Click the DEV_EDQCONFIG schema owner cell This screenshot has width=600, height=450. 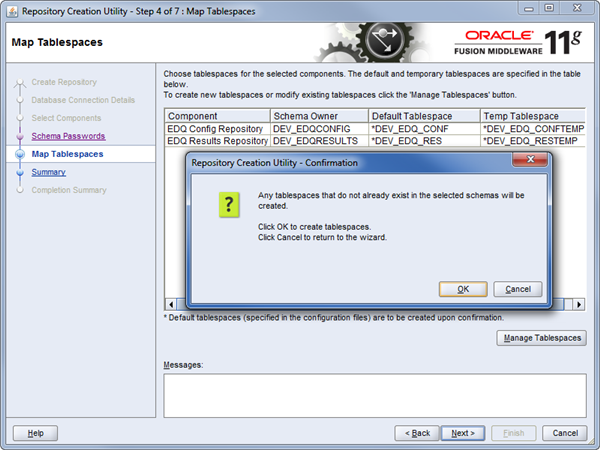click(x=319, y=129)
